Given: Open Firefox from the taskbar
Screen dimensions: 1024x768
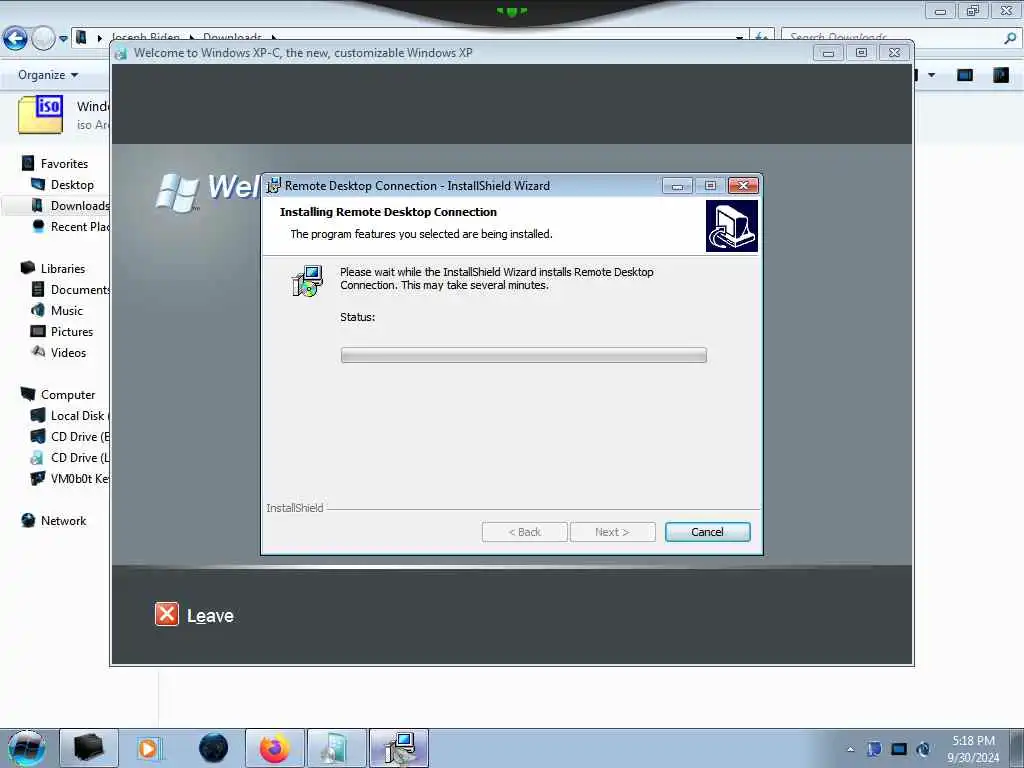Looking at the screenshot, I should pyautogui.click(x=275, y=748).
